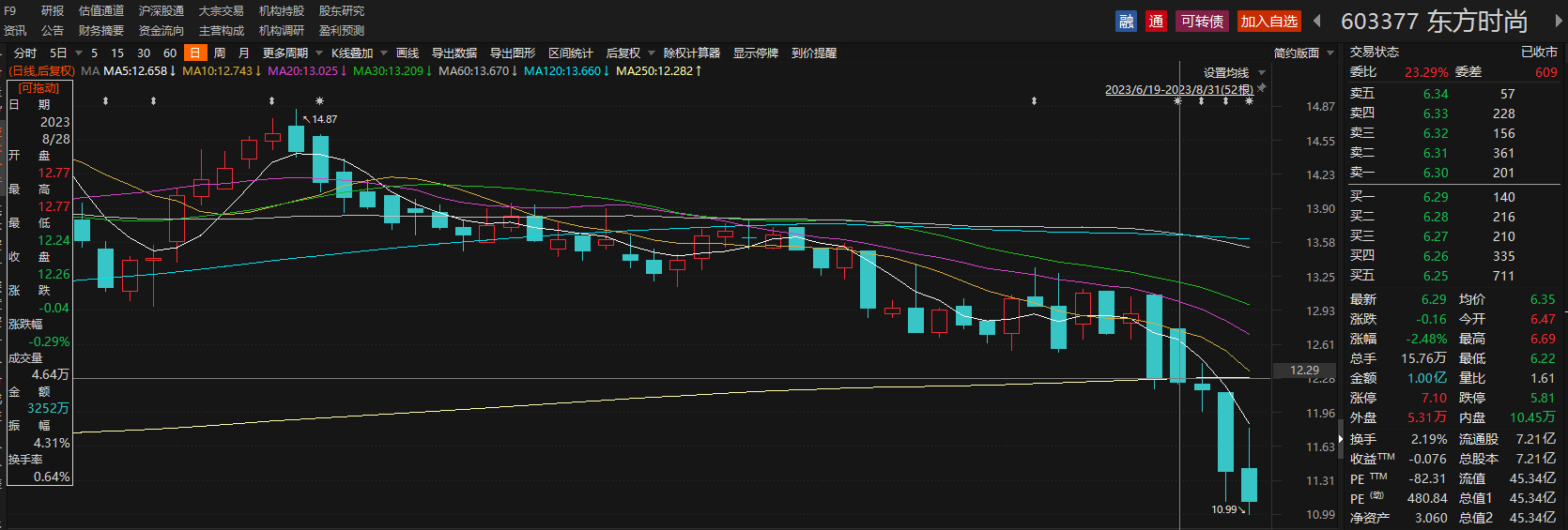Open the 简约版面 layout dropdown

[1303, 53]
